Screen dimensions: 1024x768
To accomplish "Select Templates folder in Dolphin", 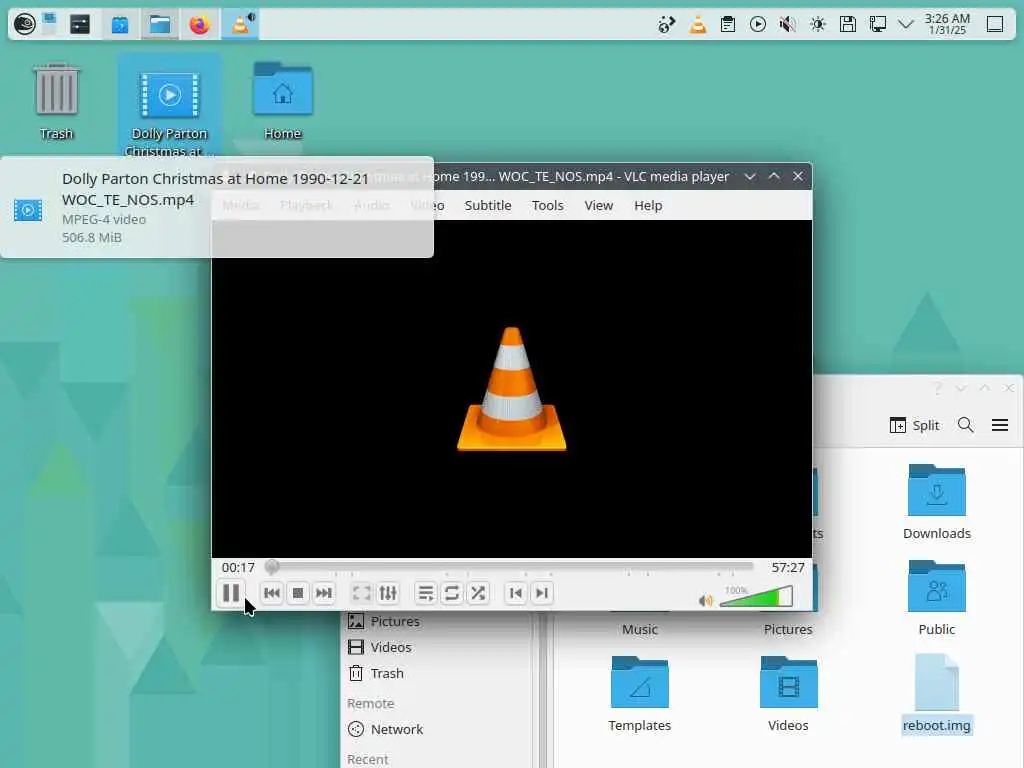I will (639, 694).
